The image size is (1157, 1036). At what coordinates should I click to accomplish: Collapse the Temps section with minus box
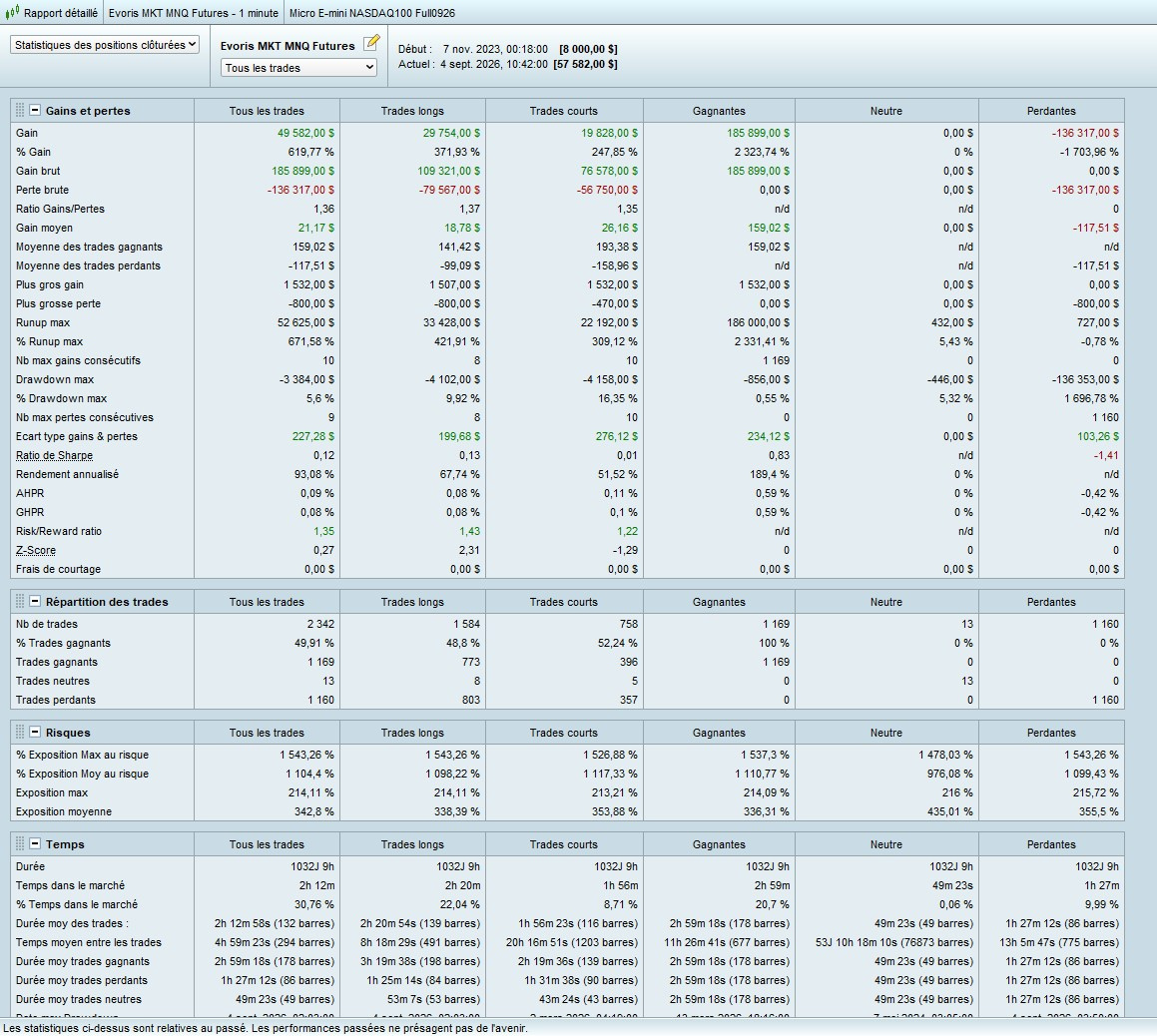click(x=35, y=843)
